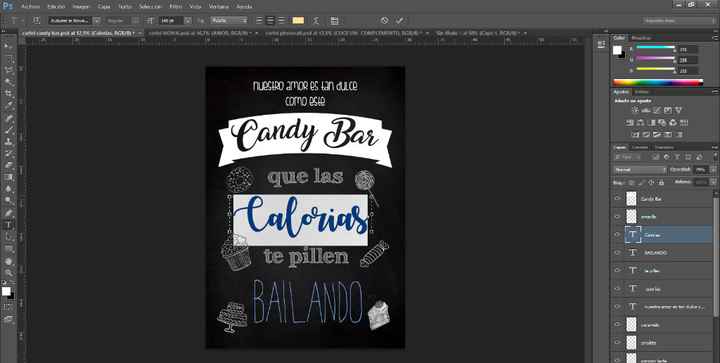Screen dimensions: 720x363
Task: Select the Eyedropper tool
Action: tap(9, 106)
